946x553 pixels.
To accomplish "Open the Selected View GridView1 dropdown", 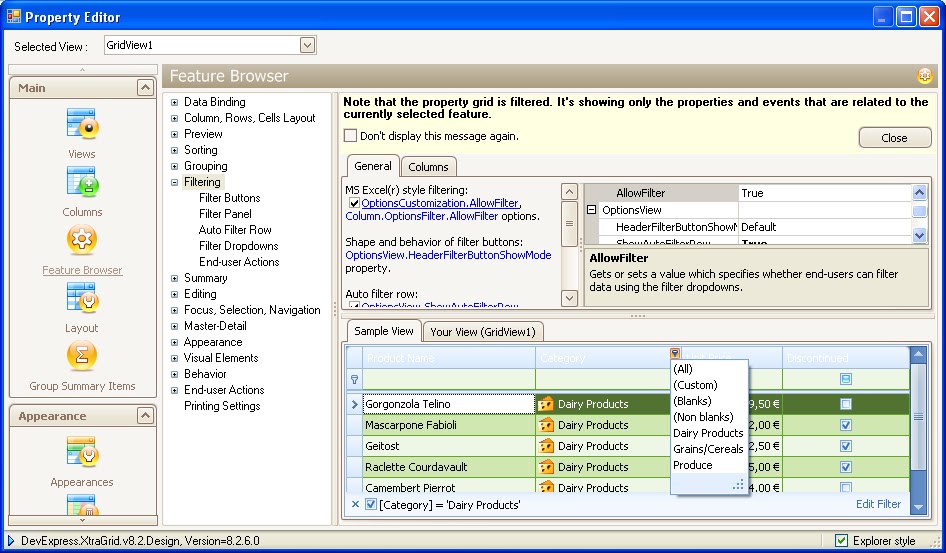I will [307, 45].
